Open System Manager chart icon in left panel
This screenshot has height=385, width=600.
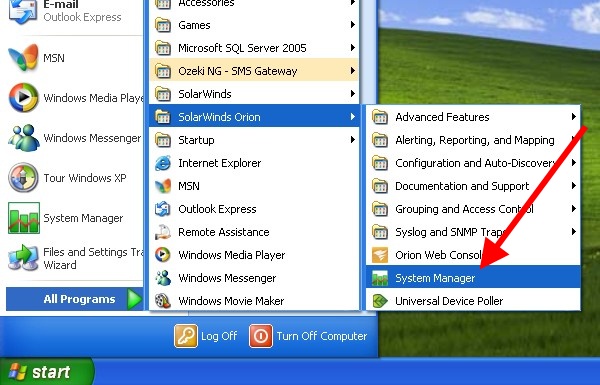click(x=24, y=218)
